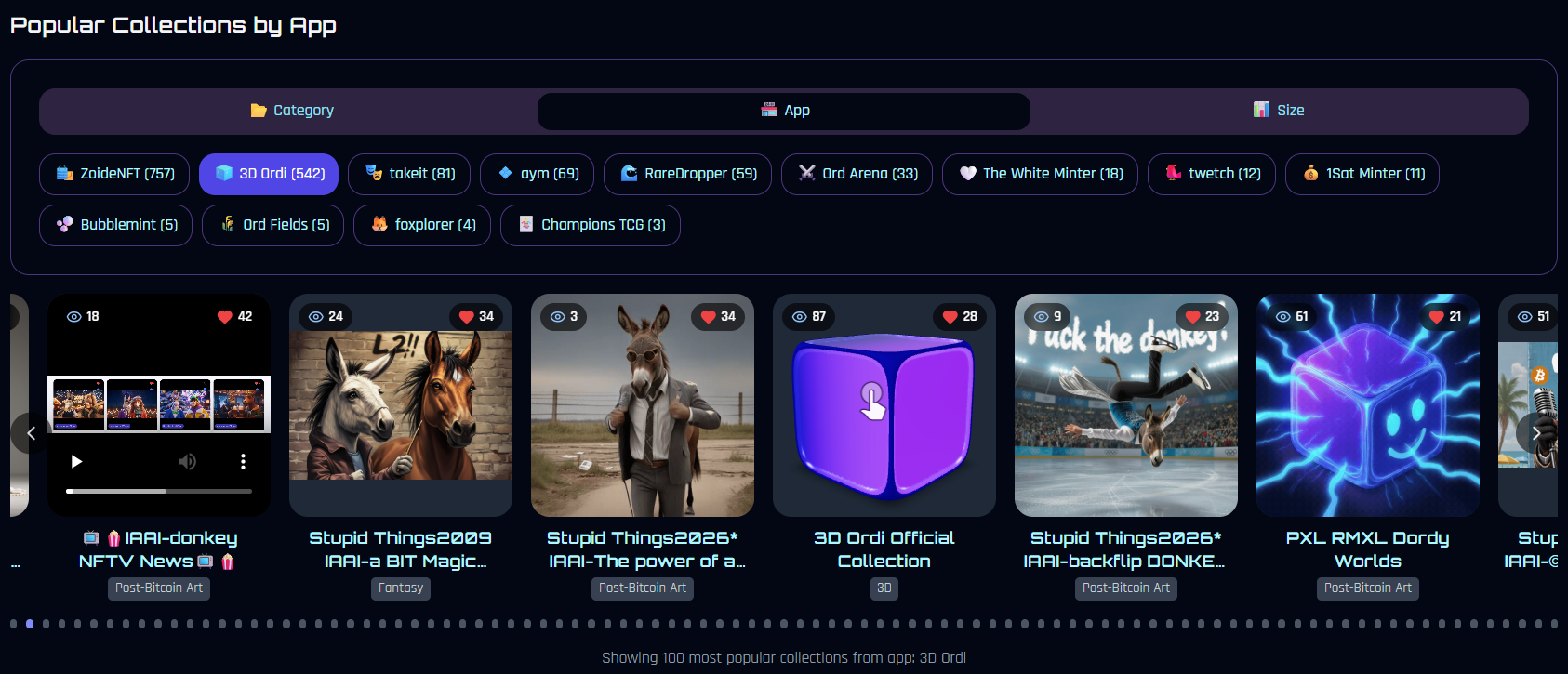Image resolution: width=1568 pixels, height=674 pixels.
Task: Click Post-Bitcoin Art tag under IAAI-donkey
Action: [x=159, y=588]
